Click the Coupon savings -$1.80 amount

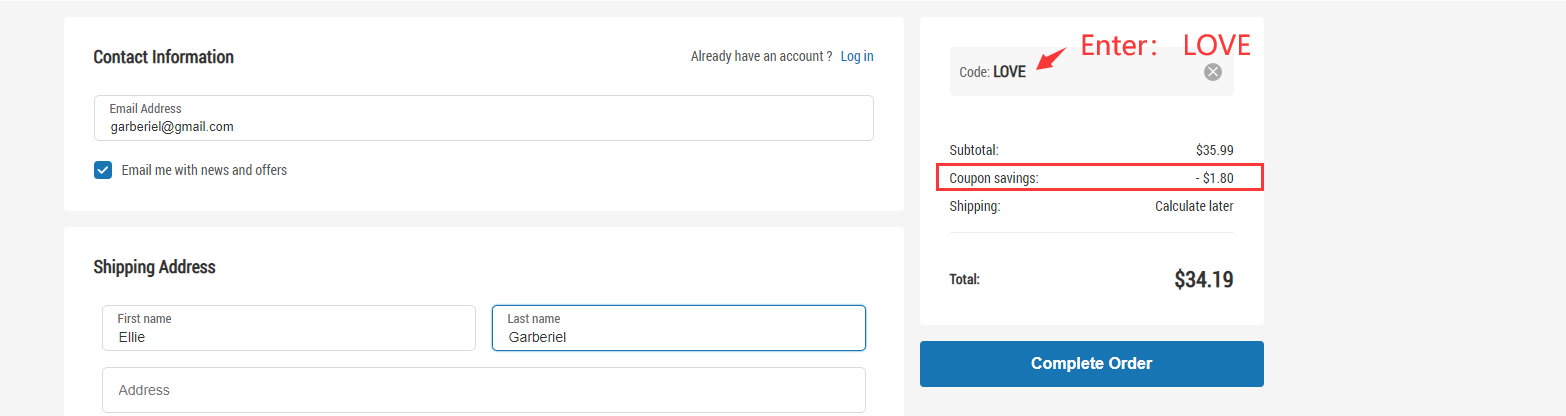[1214, 178]
